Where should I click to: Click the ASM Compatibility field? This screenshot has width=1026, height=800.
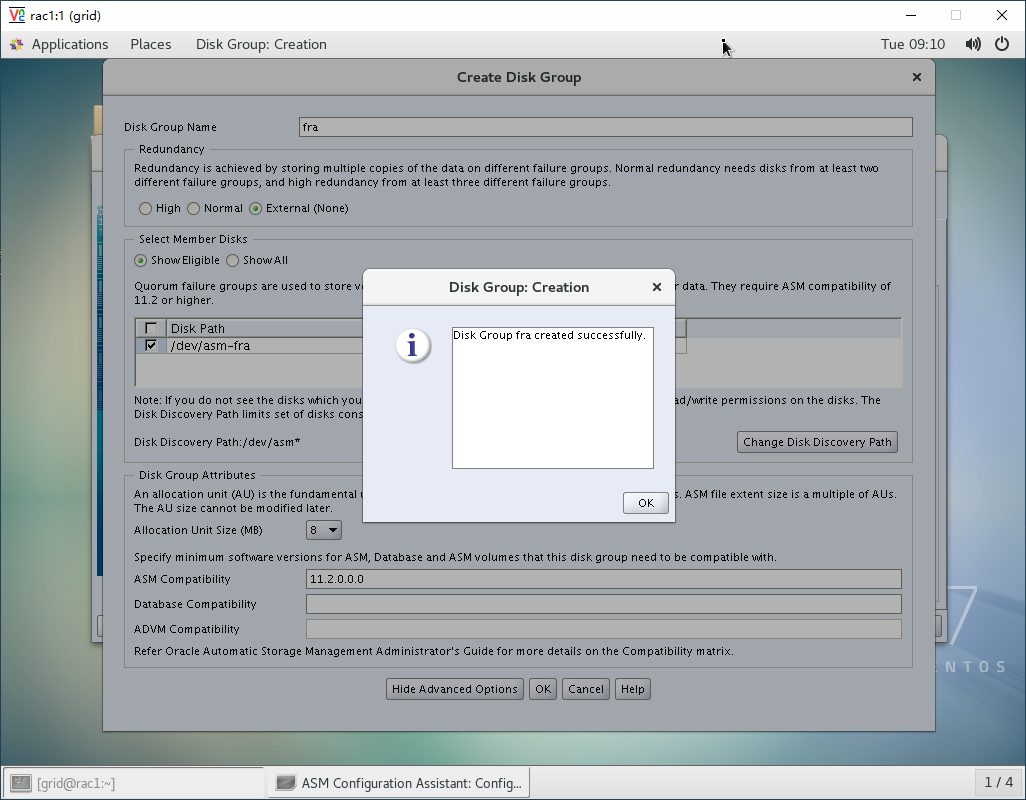603,579
